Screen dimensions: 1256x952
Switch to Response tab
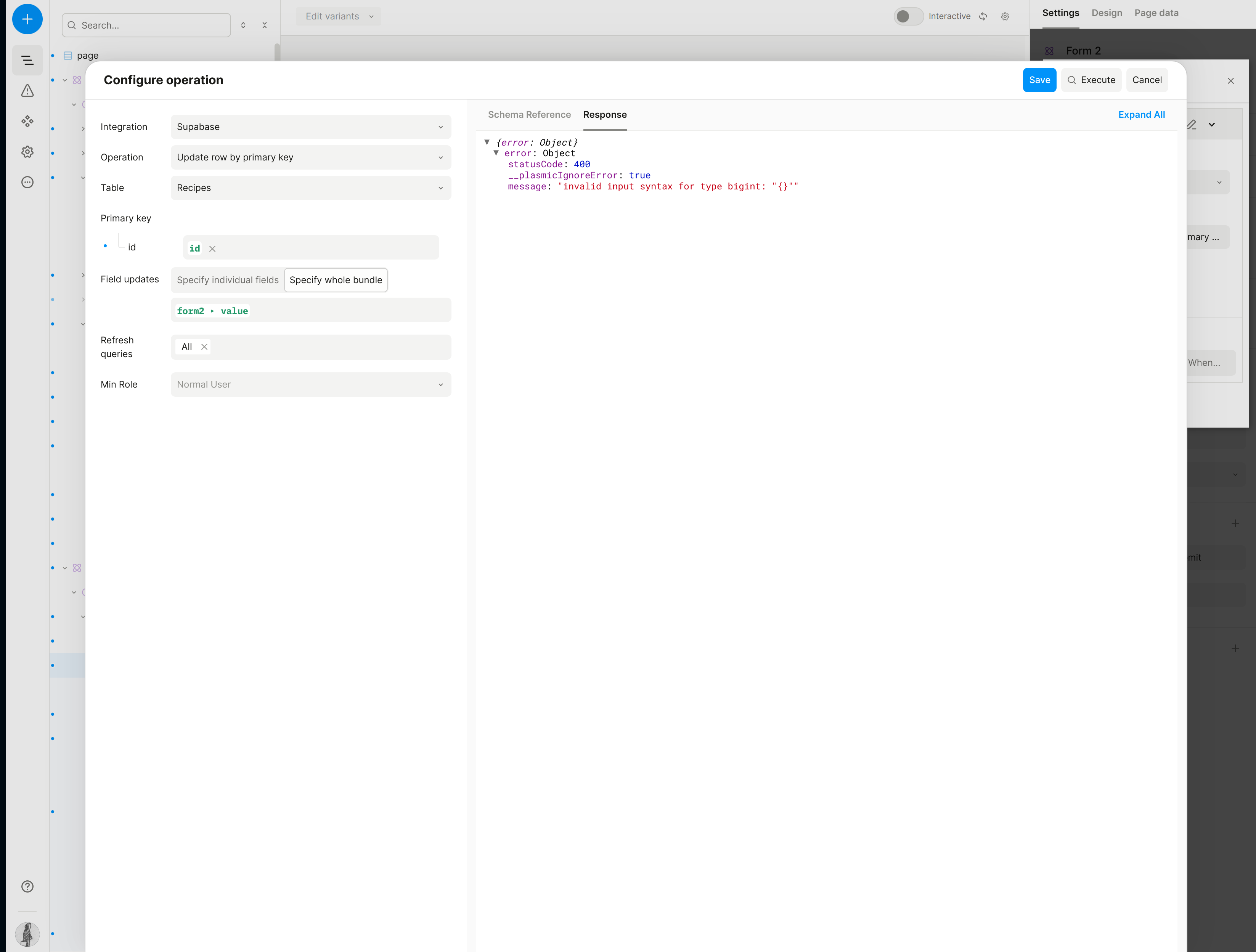pos(605,115)
